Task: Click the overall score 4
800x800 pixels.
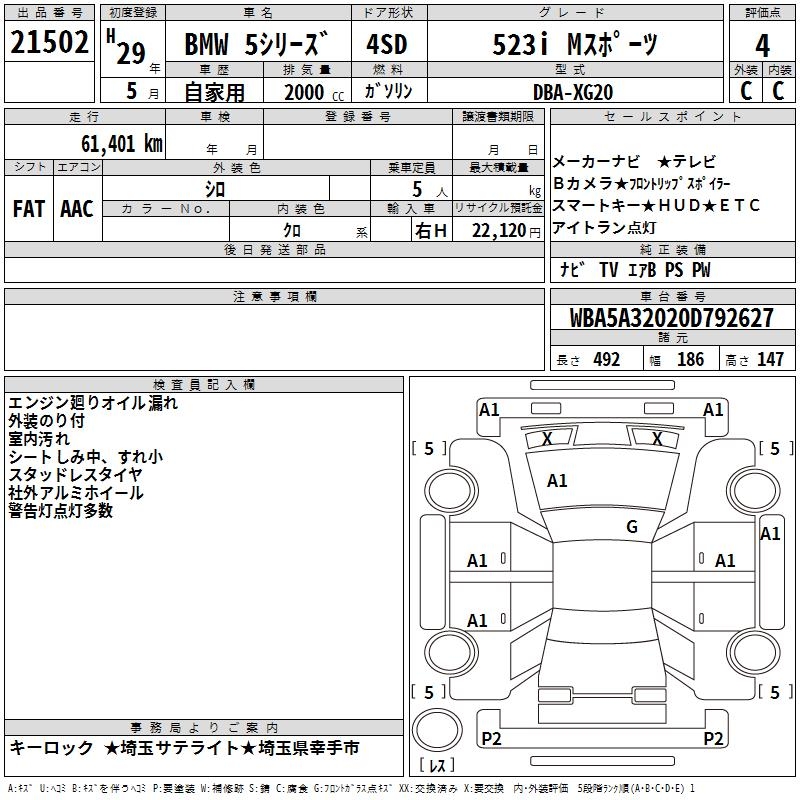Action: click(762, 45)
